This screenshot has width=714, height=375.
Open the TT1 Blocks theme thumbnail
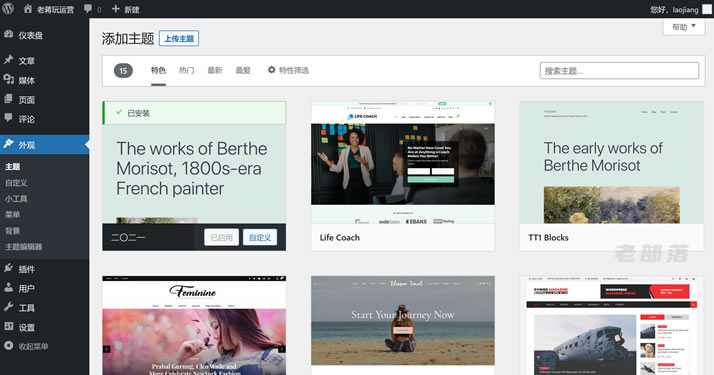[x=612, y=162]
